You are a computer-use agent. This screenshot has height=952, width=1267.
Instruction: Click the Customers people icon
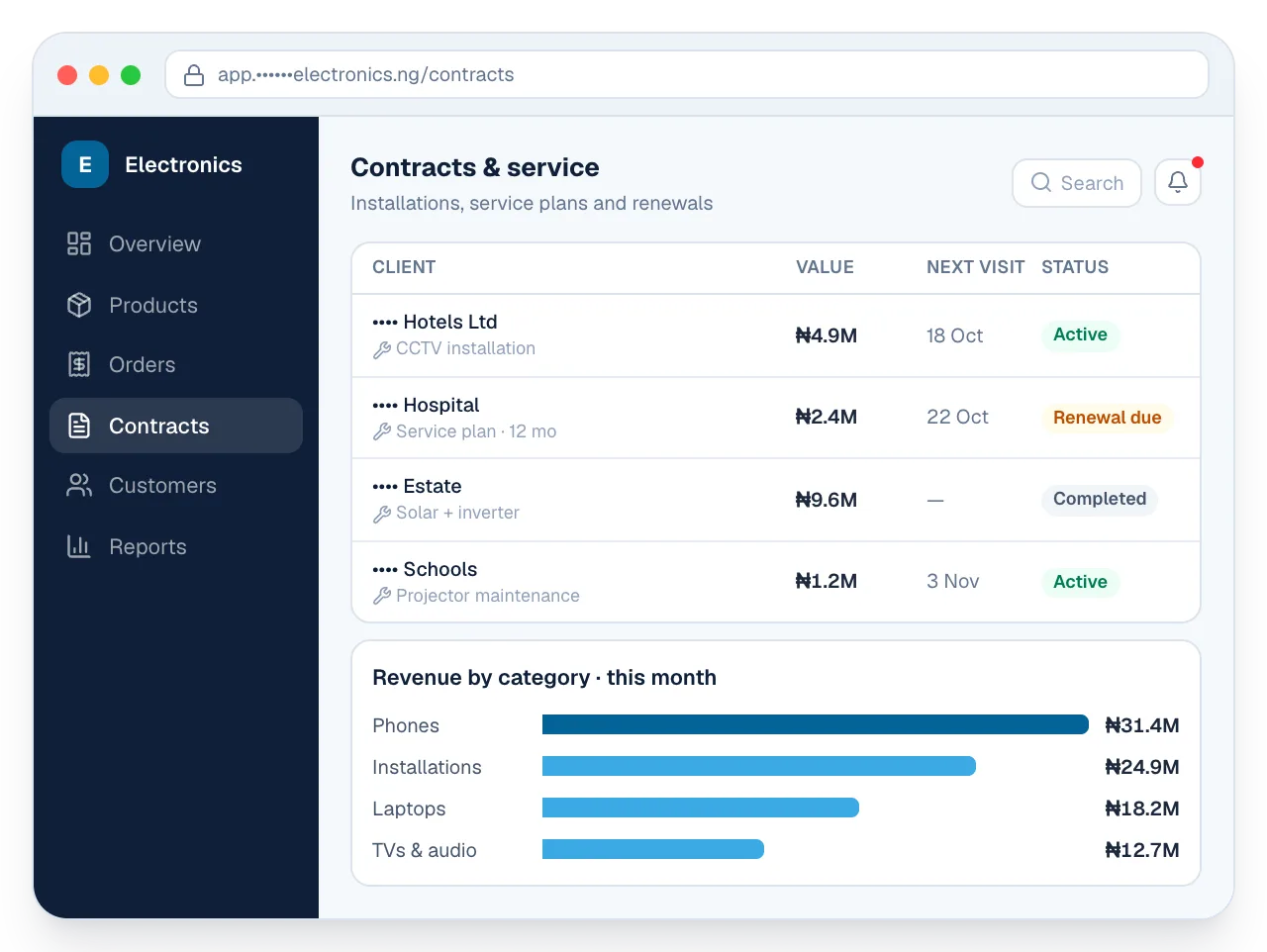(x=79, y=485)
